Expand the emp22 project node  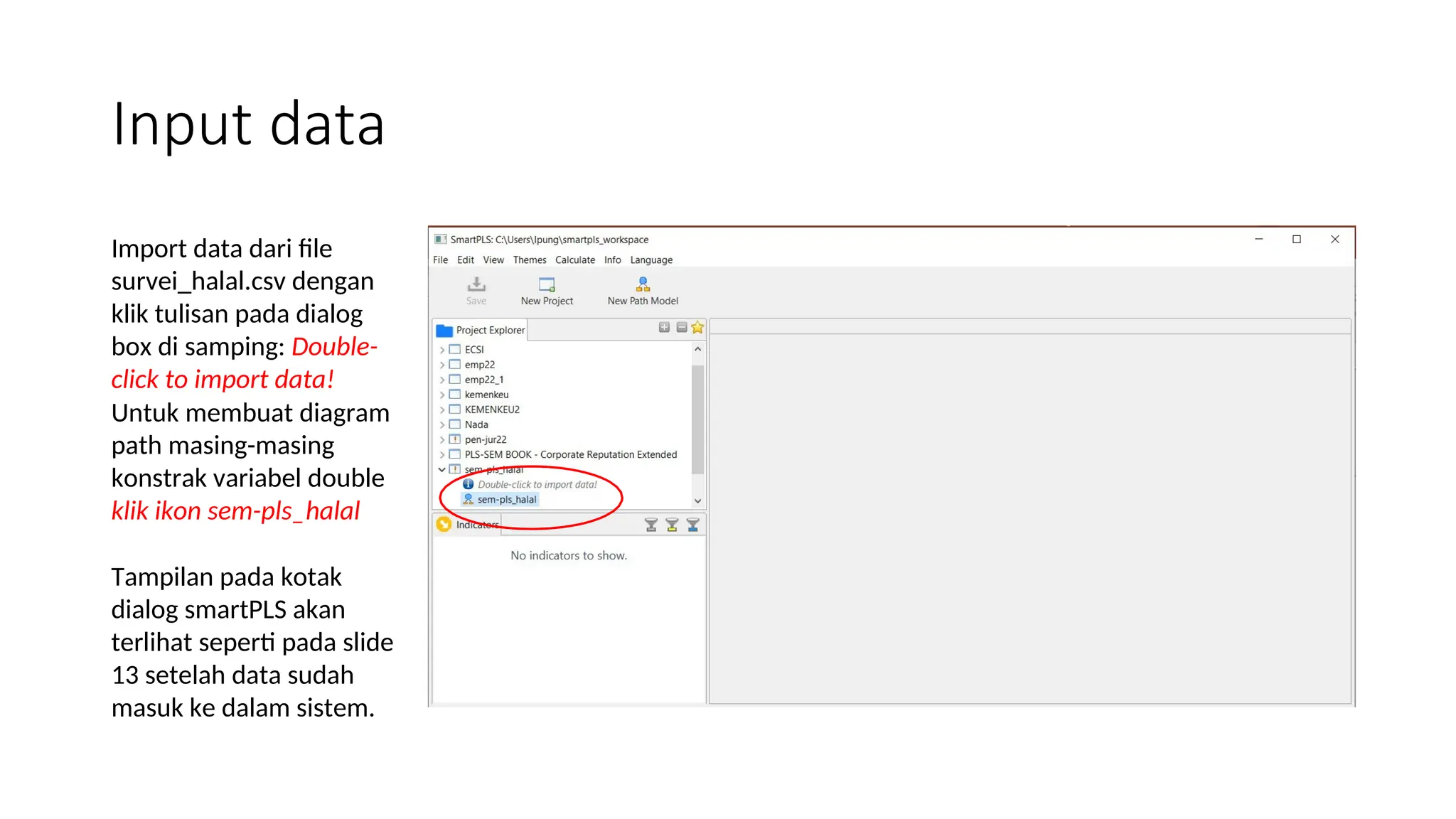pos(442,365)
